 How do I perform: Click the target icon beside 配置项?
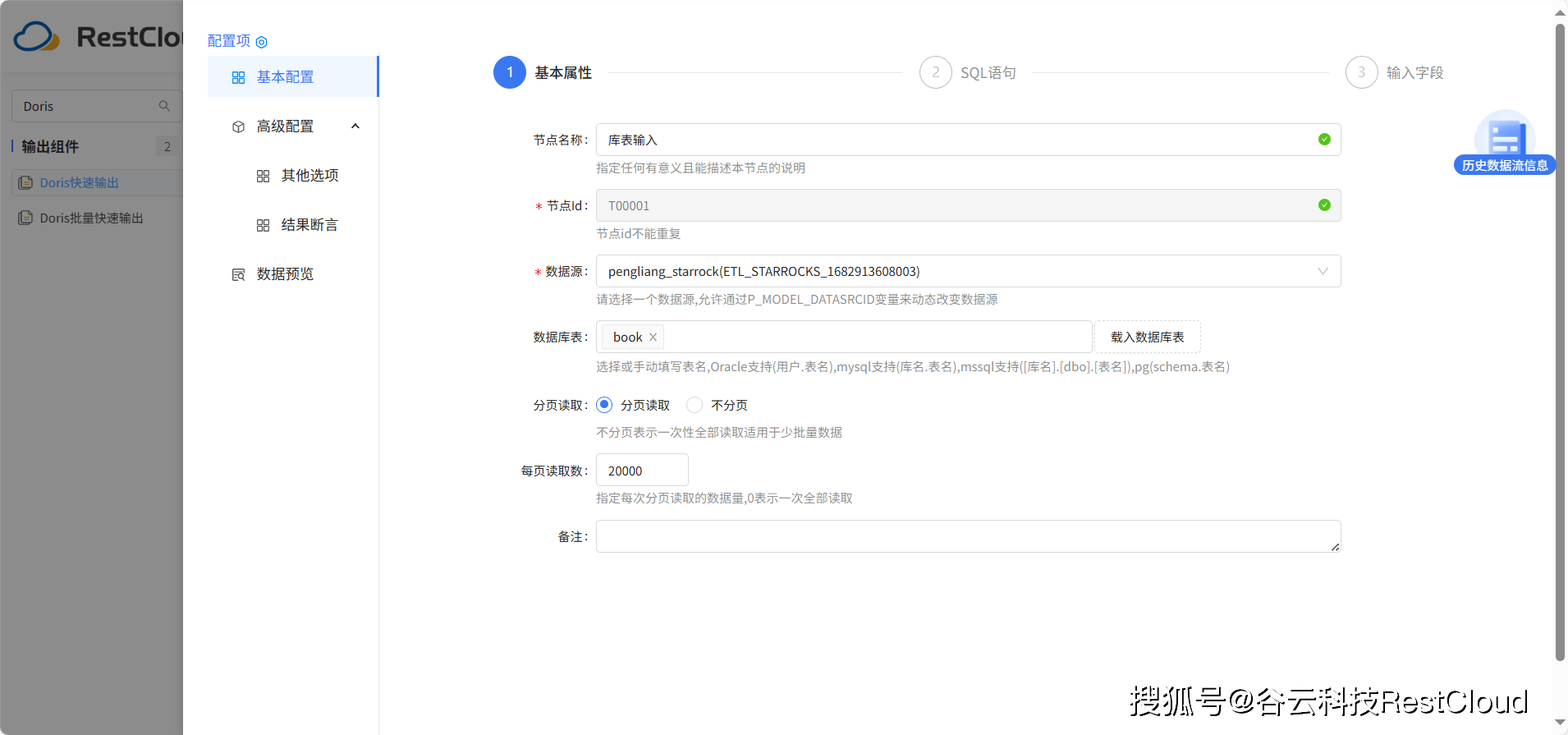coord(261,42)
